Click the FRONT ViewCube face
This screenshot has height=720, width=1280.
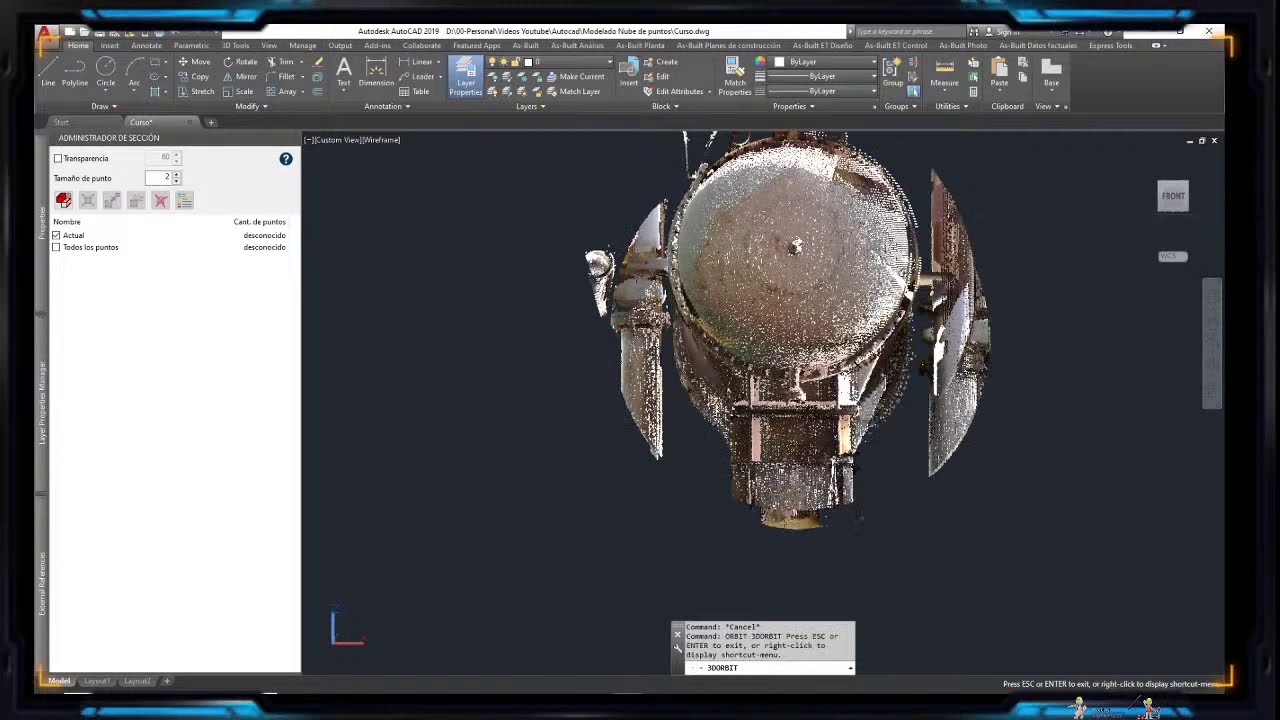pyautogui.click(x=1173, y=196)
